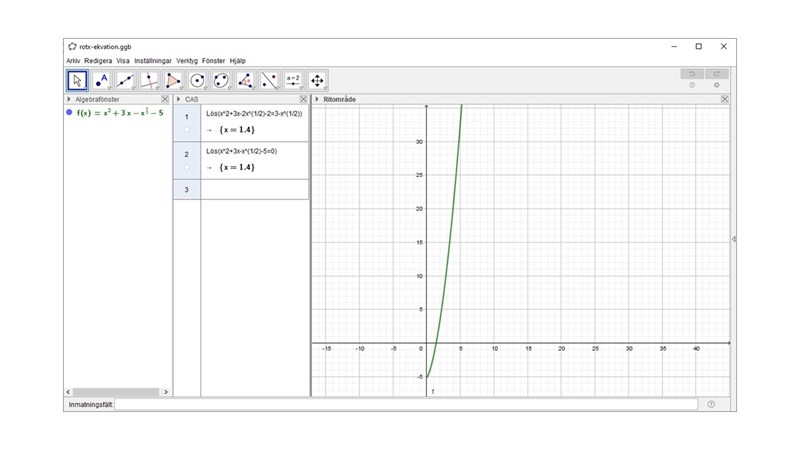Choose the Ellipse conic tool
The width and height of the screenshot is (800, 450).
(x=221, y=81)
